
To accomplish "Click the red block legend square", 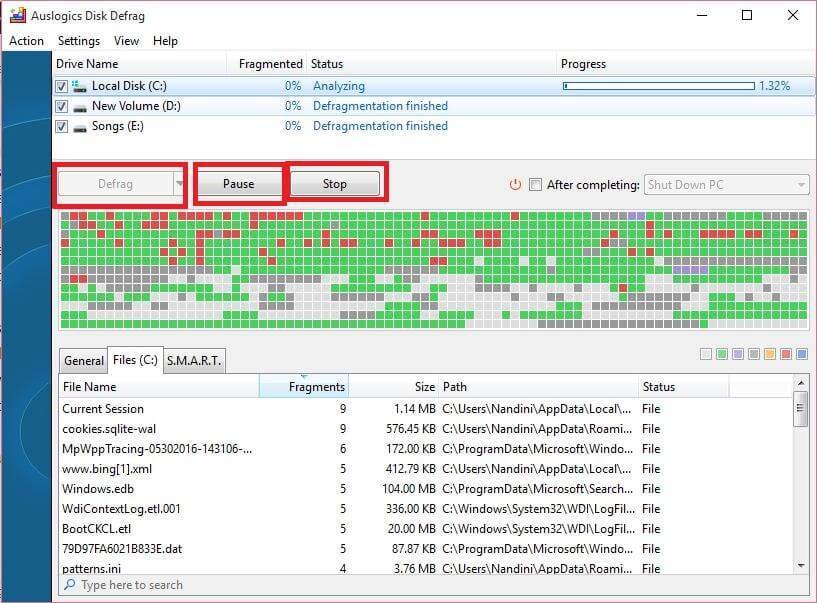I will [786, 353].
